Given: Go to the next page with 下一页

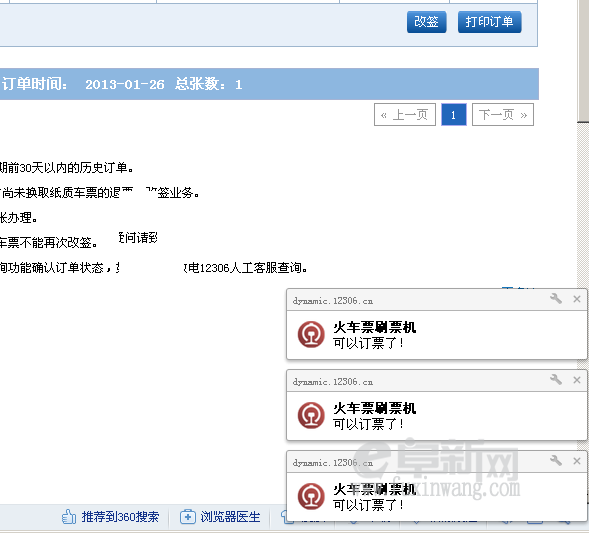Looking at the screenshot, I should 503,115.
